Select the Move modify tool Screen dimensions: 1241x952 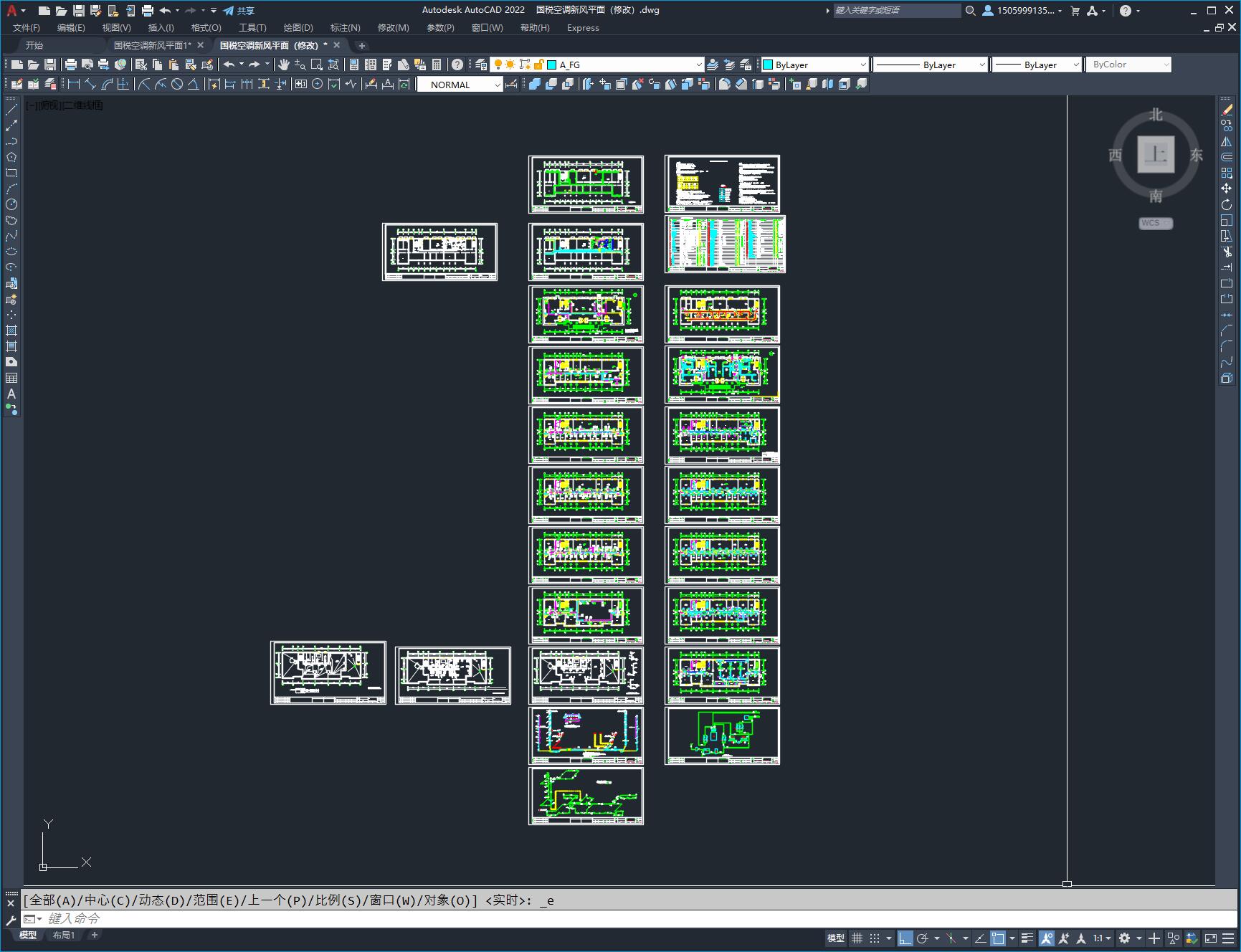pos(1227,189)
